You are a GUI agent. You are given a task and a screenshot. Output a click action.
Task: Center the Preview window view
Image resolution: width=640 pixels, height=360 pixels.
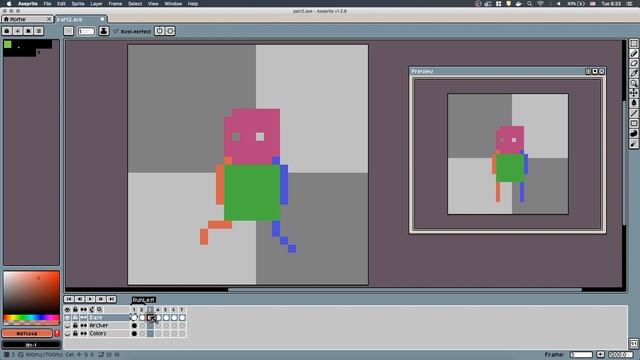[588, 71]
